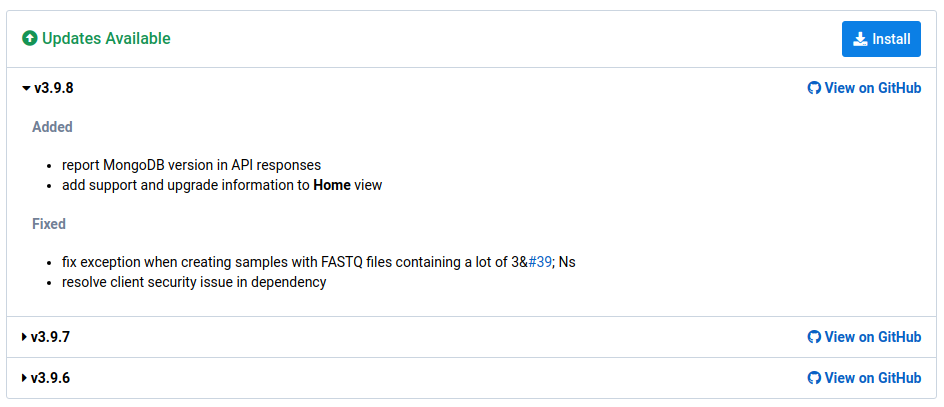
Task: Expand the v3.9.7 release caret
Action: pyautogui.click(x=25, y=337)
